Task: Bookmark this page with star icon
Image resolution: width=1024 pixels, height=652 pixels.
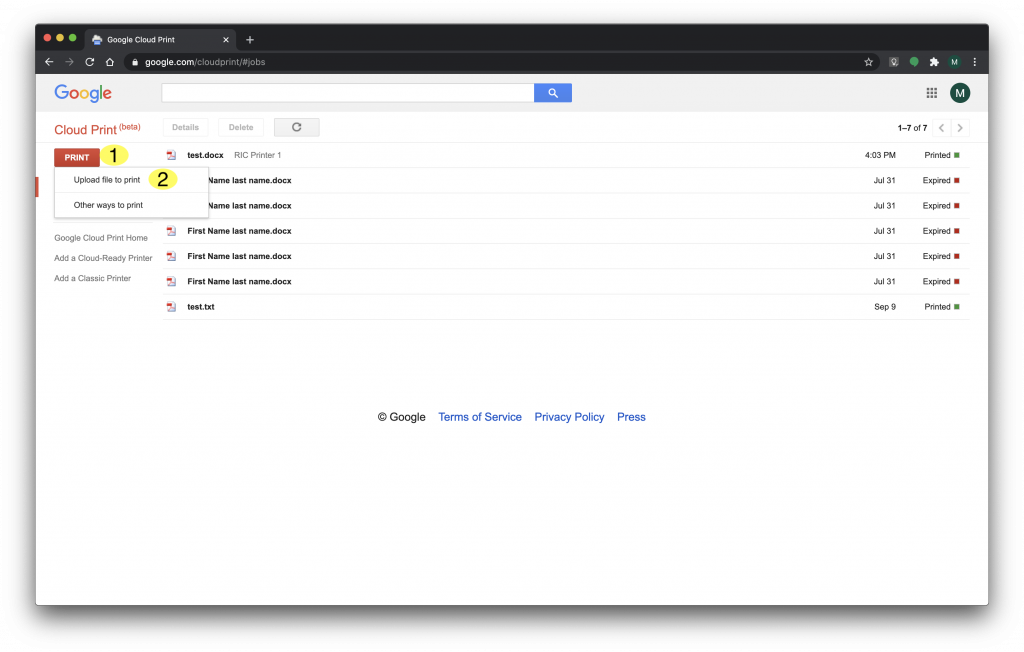Action: coord(868,62)
